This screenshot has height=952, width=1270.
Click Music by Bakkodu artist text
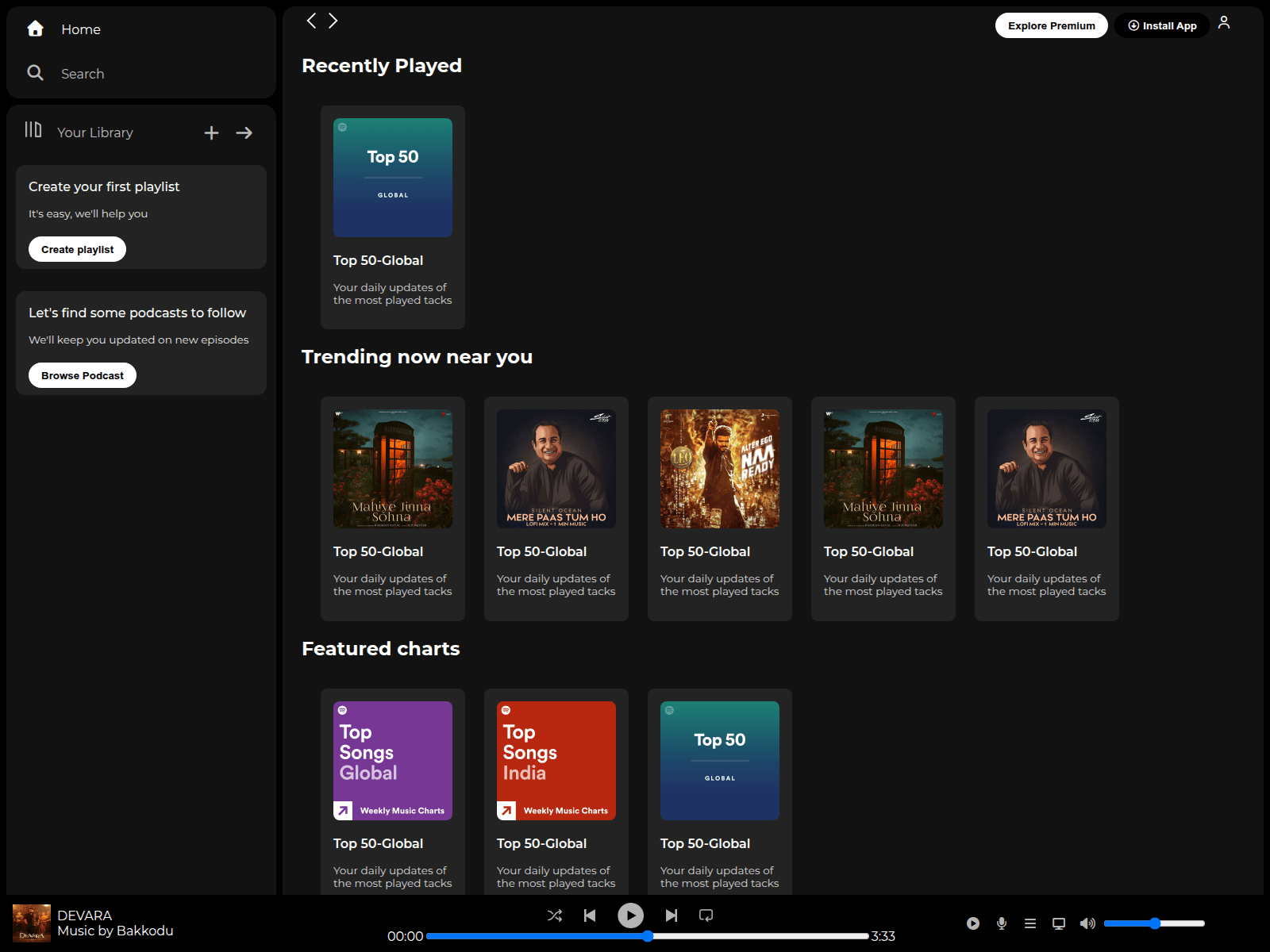point(115,931)
